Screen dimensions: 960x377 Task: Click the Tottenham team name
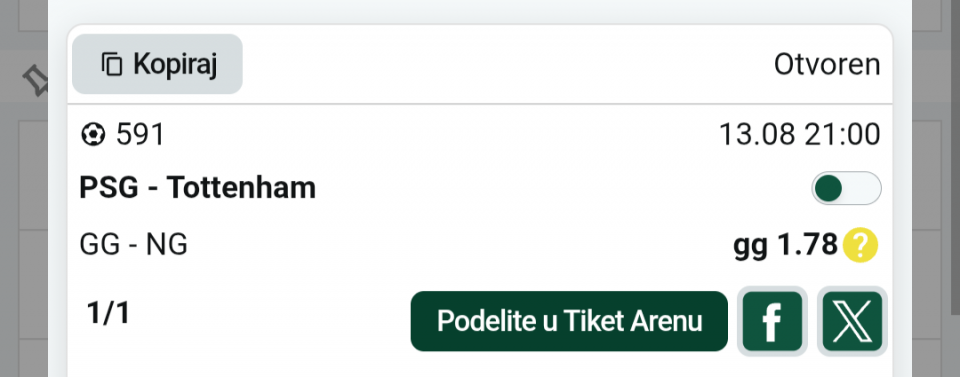click(x=241, y=188)
